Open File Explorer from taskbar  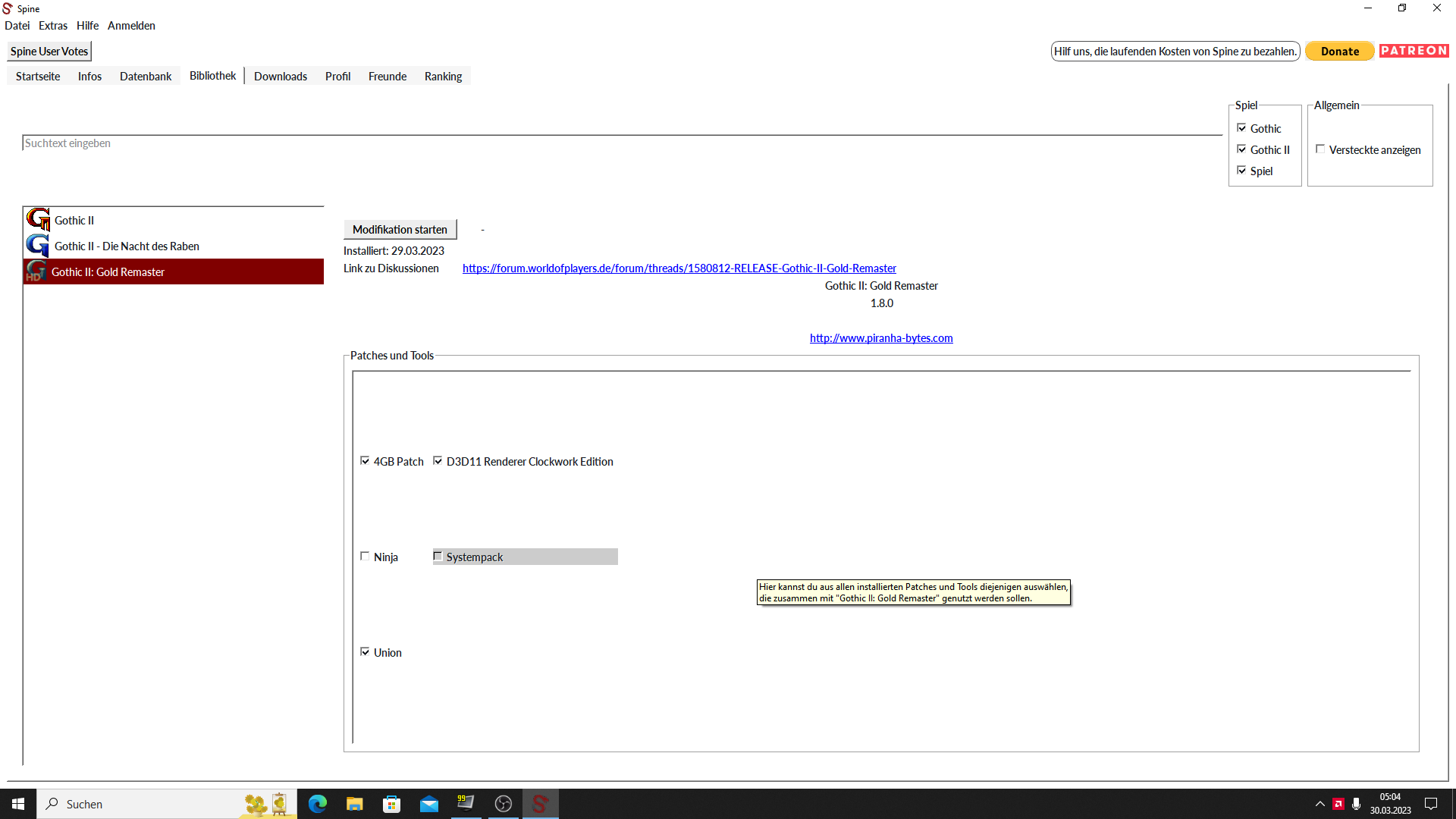point(355,804)
